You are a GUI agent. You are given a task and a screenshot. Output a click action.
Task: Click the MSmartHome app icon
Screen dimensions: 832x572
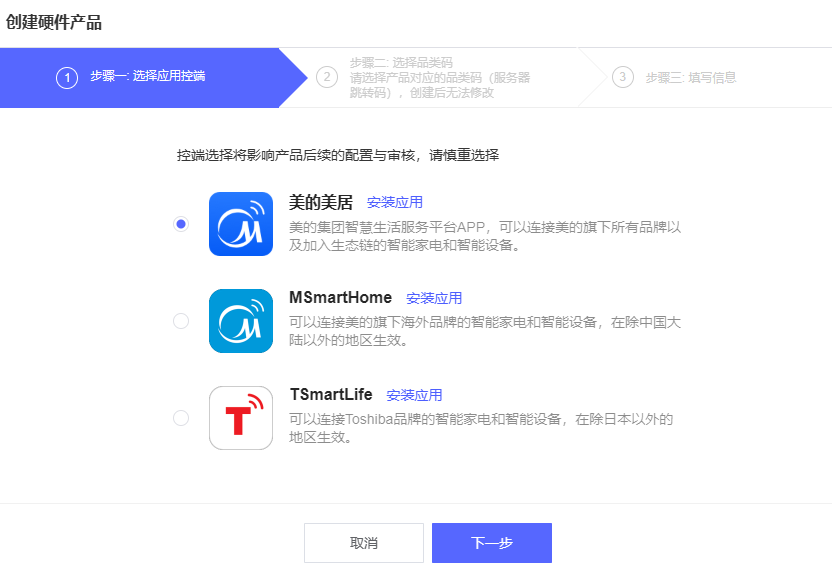tap(241, 321)
